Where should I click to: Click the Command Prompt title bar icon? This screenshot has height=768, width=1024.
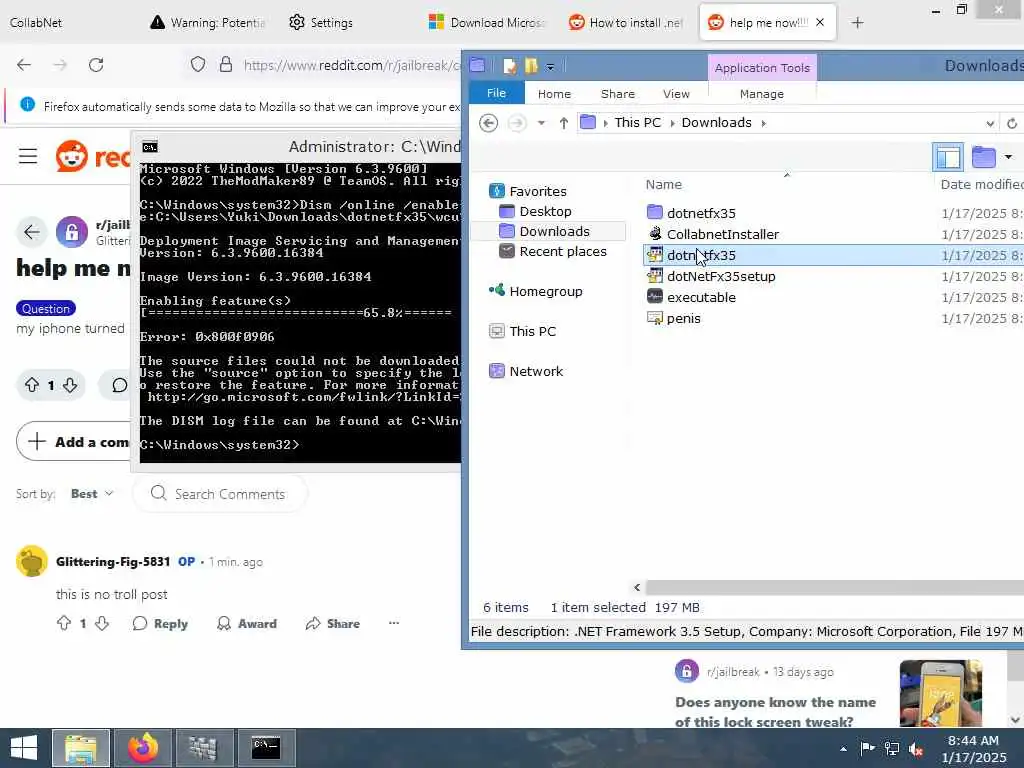[x=150, y=147]
